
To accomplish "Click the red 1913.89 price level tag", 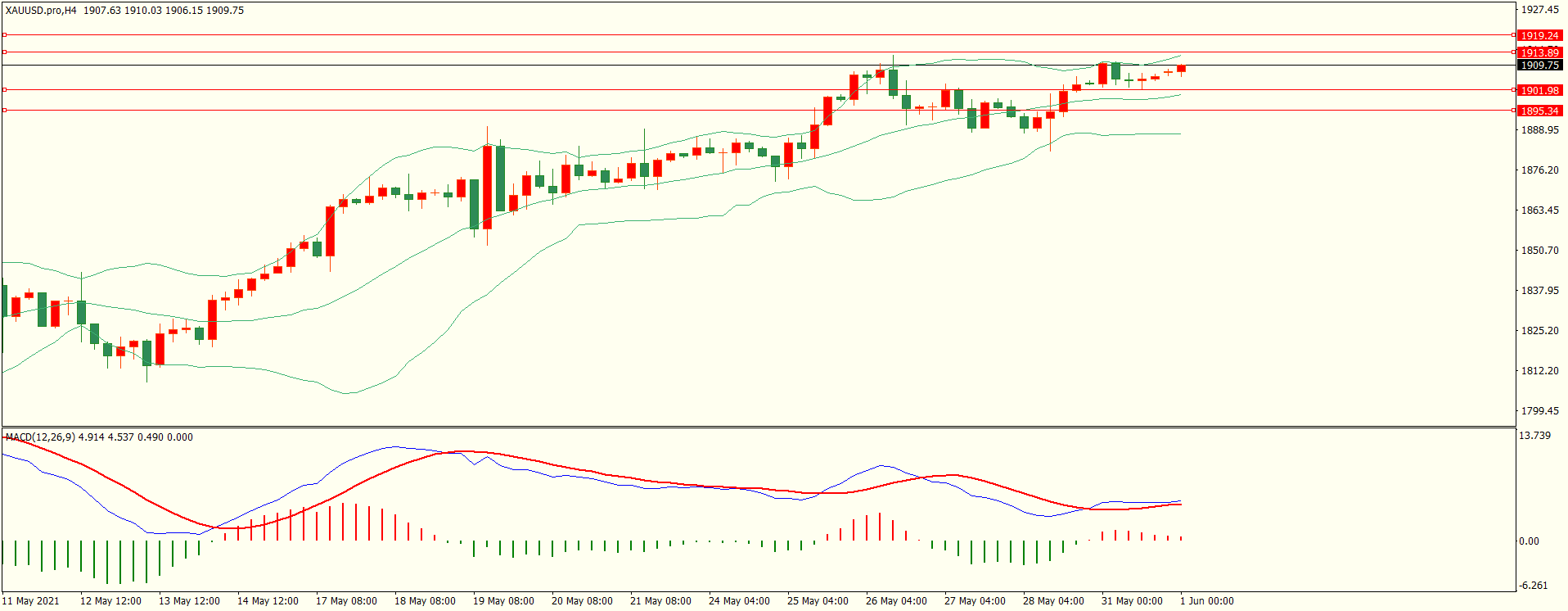I will 1539,53.
